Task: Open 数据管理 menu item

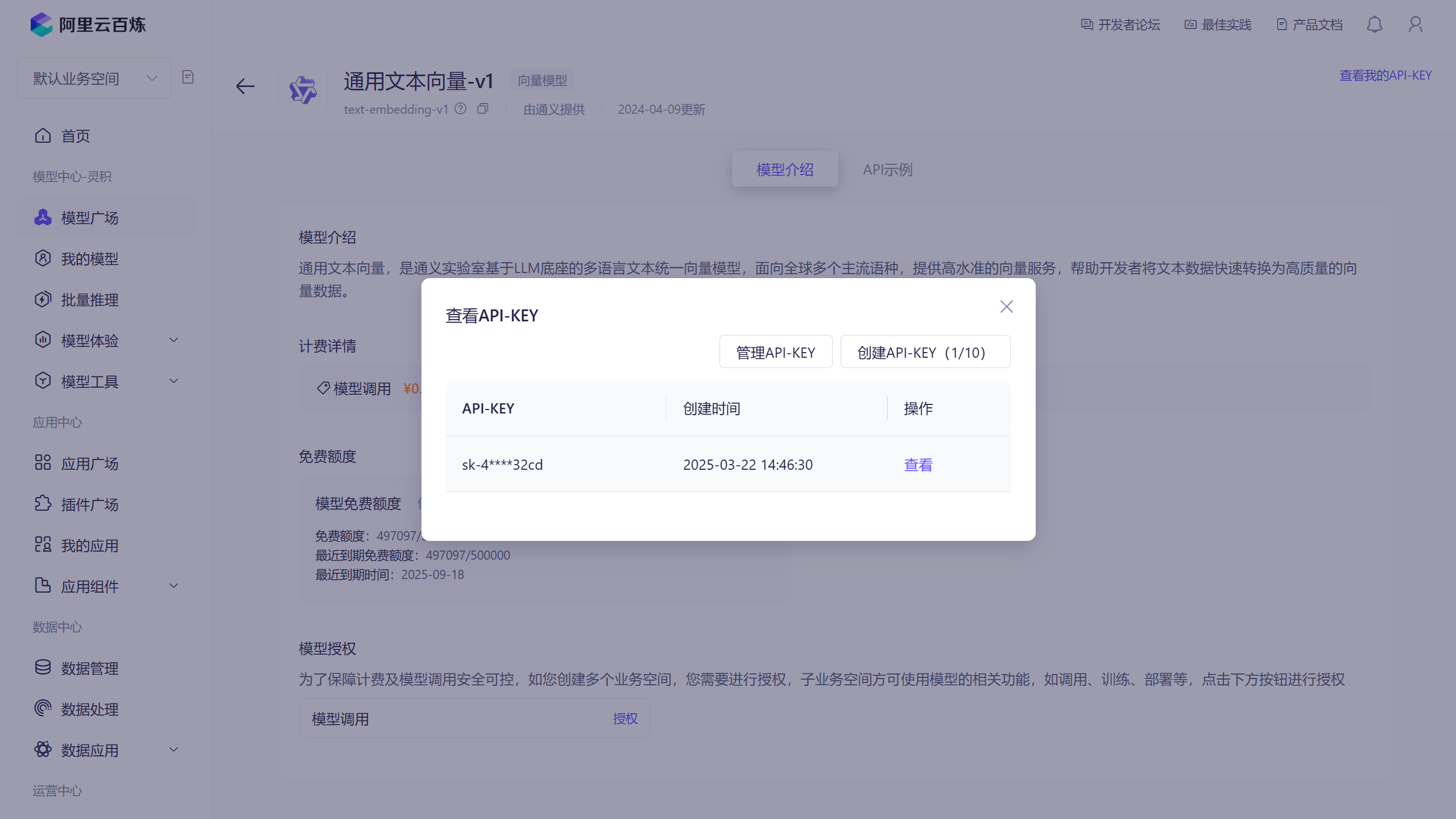Action: pyautogui.click(x=107, y=668)
